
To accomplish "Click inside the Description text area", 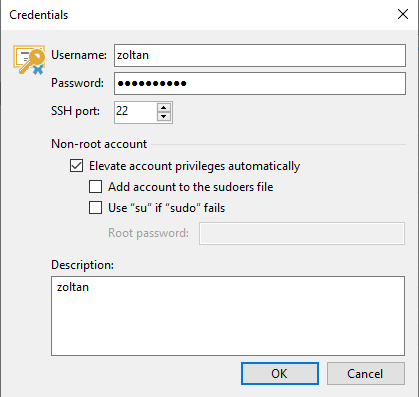I will [x=228, y=316].
